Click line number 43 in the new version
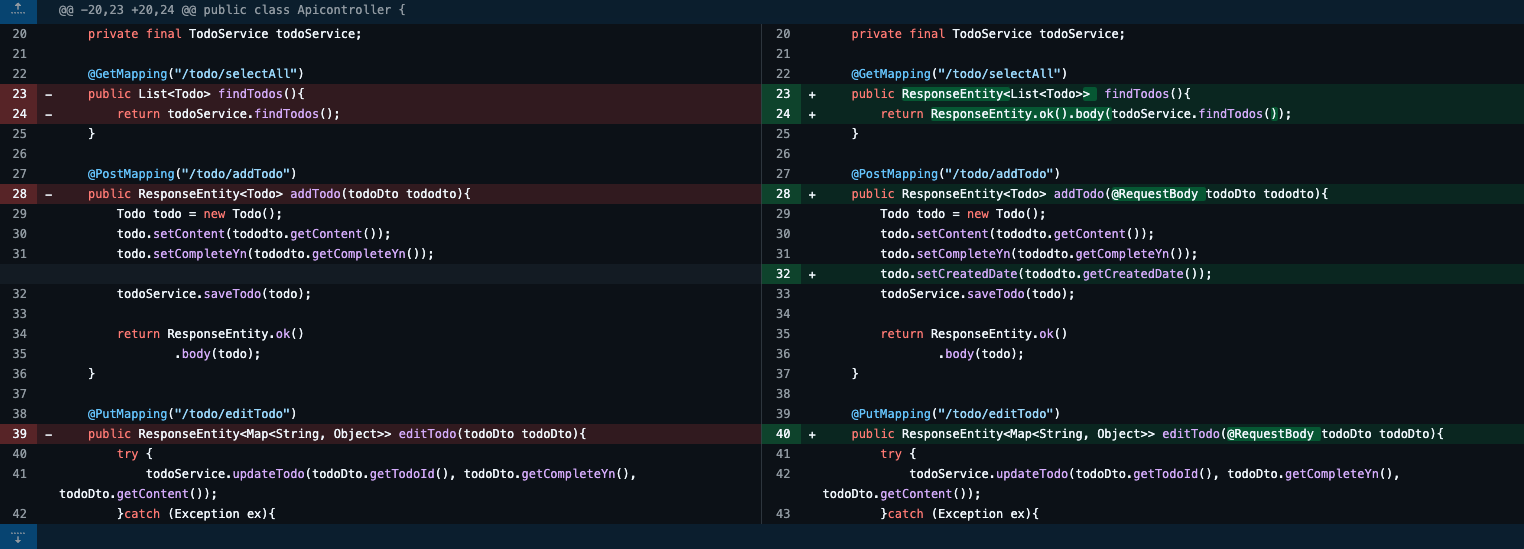This screenshot has width=1524, height=549. pos(782,514)
